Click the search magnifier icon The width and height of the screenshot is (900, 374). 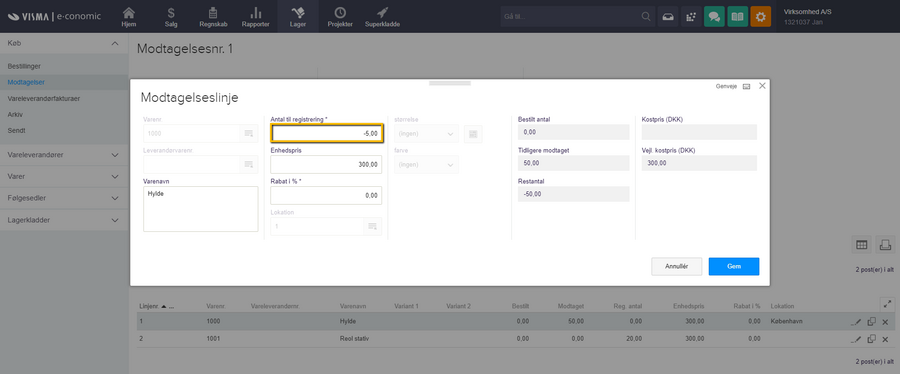646,16
